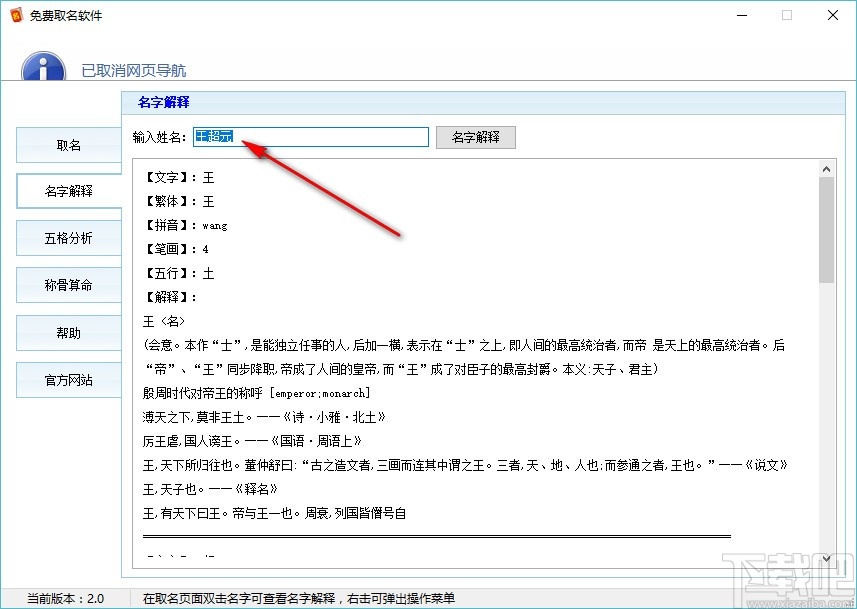Open the 五格分析 panel
Screen dimensions: 857x609
[67, 237]
